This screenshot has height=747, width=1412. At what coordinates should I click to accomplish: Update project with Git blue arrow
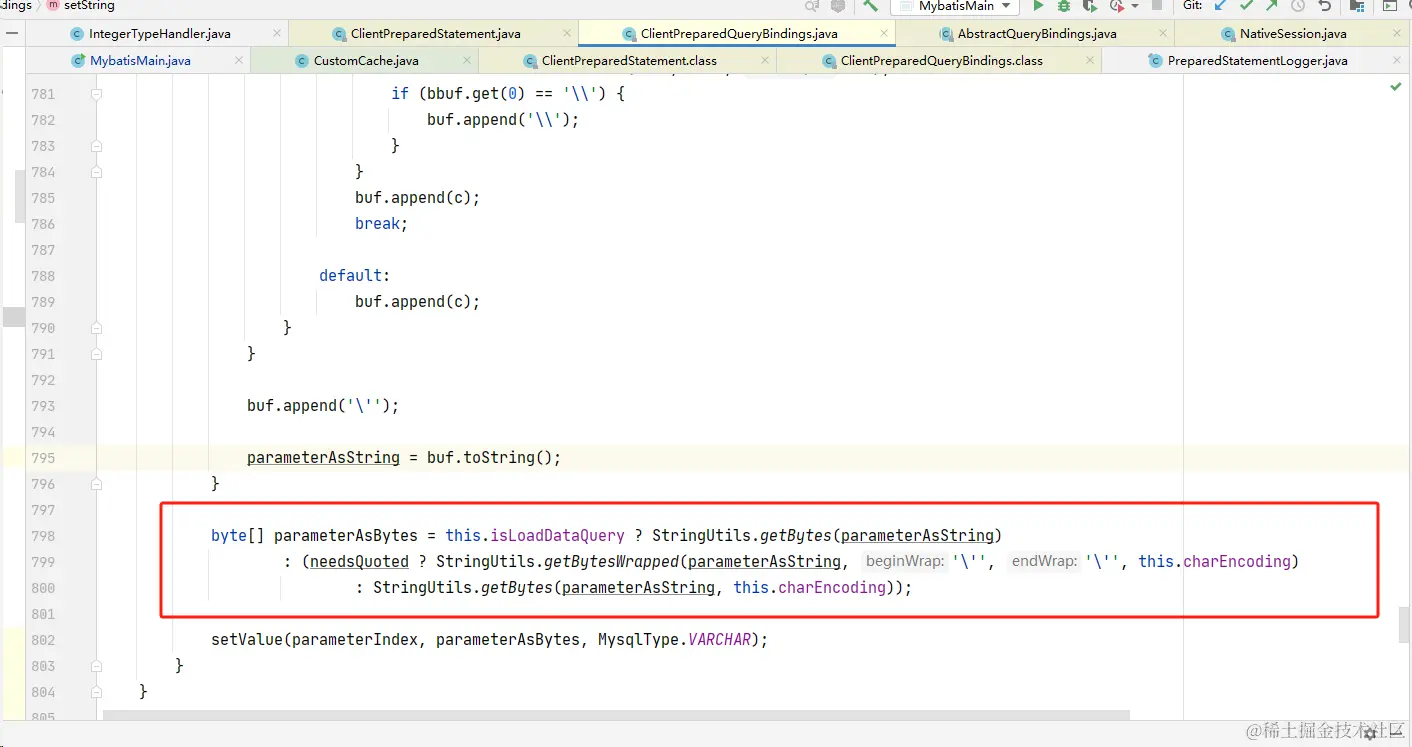point(1220,6)
